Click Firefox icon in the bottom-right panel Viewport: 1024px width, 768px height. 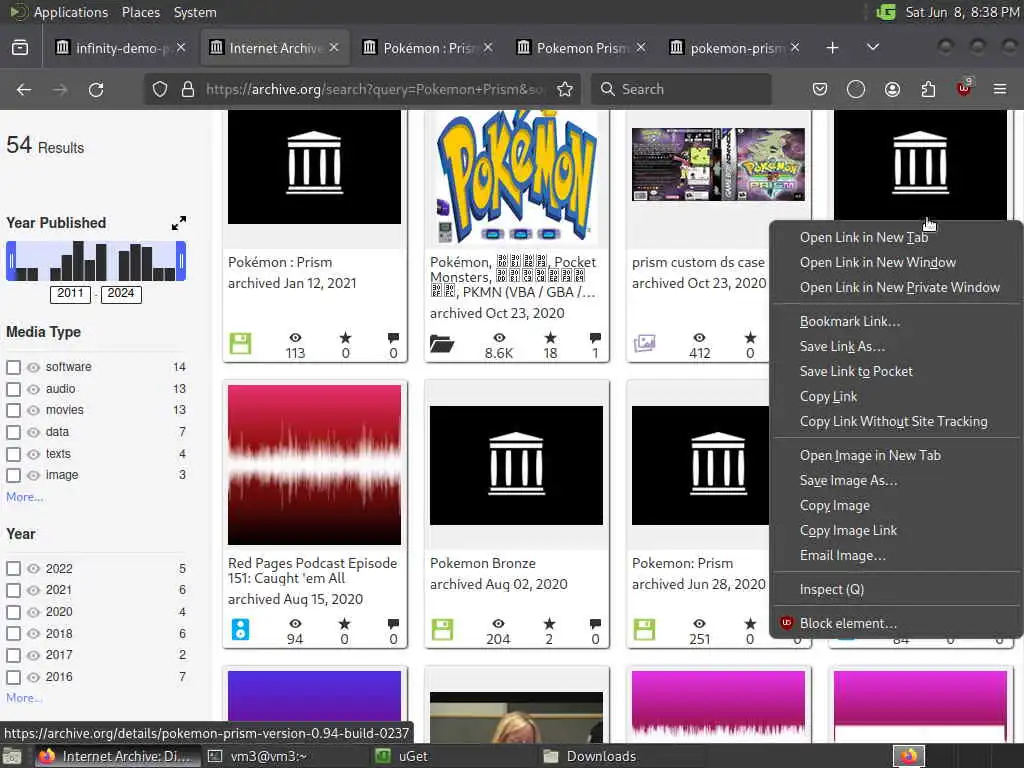(909, 756)
